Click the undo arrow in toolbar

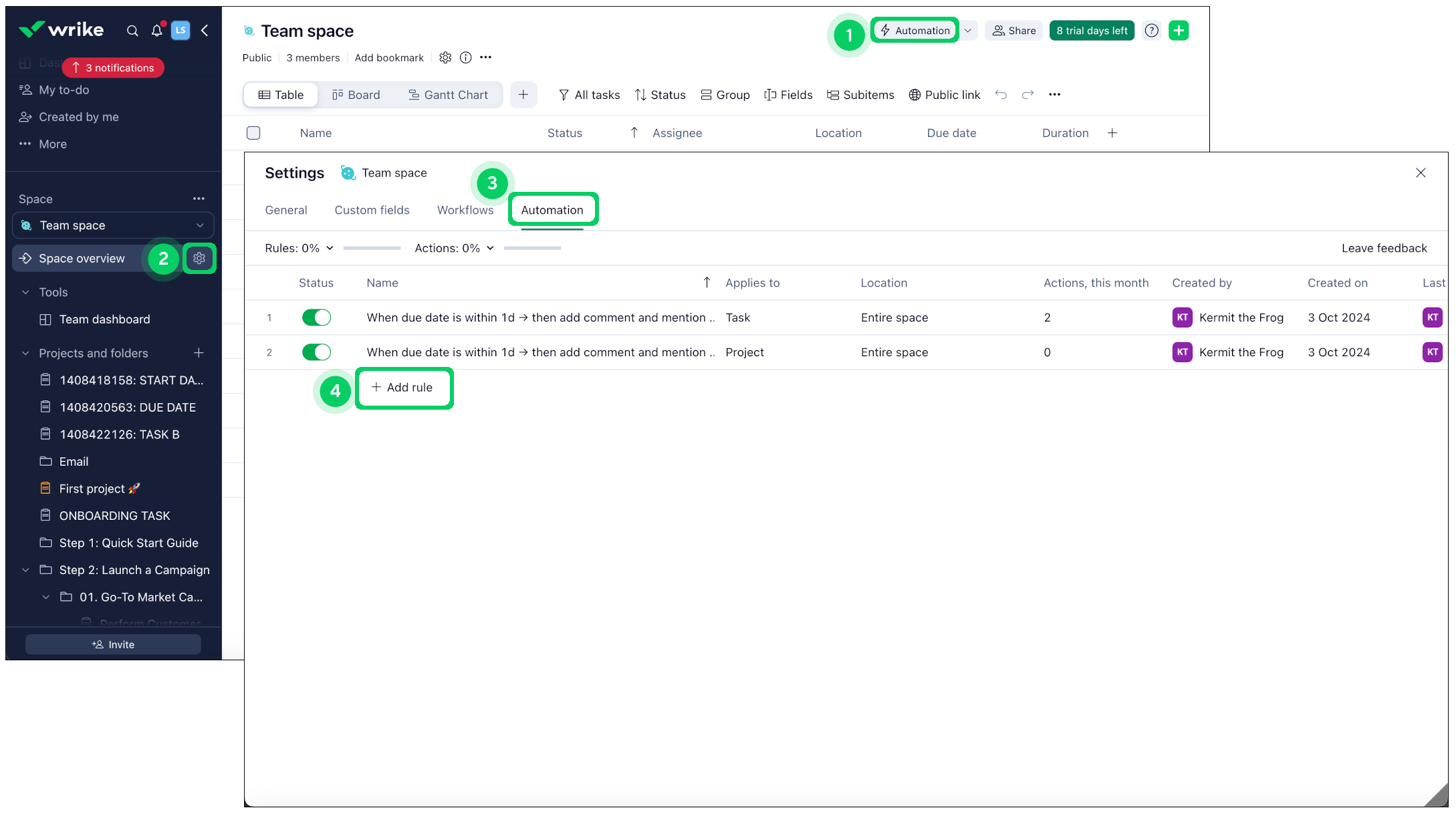click(x=1001, y=95)
